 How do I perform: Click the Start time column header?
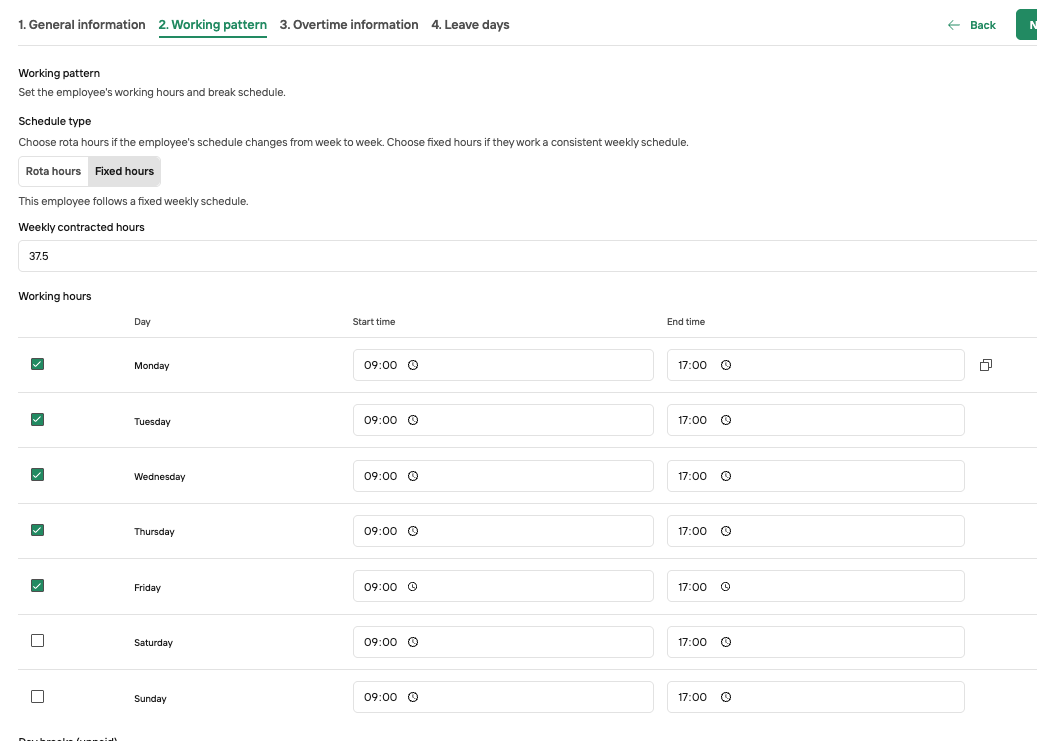pyautogui.click(x=374, y=322)
